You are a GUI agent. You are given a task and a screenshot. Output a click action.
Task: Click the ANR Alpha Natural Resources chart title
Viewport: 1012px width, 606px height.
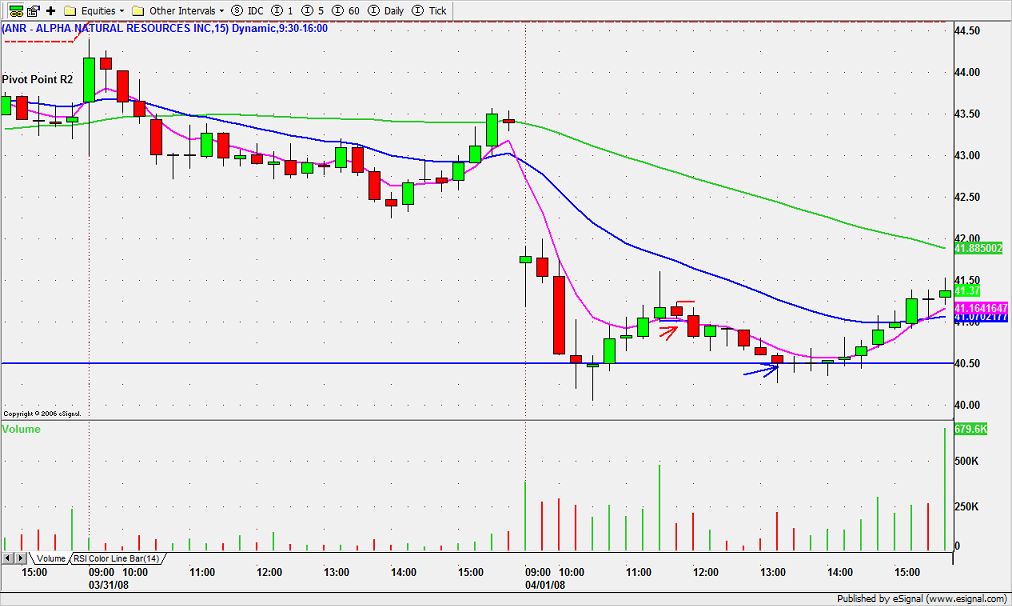pos(165,28)
